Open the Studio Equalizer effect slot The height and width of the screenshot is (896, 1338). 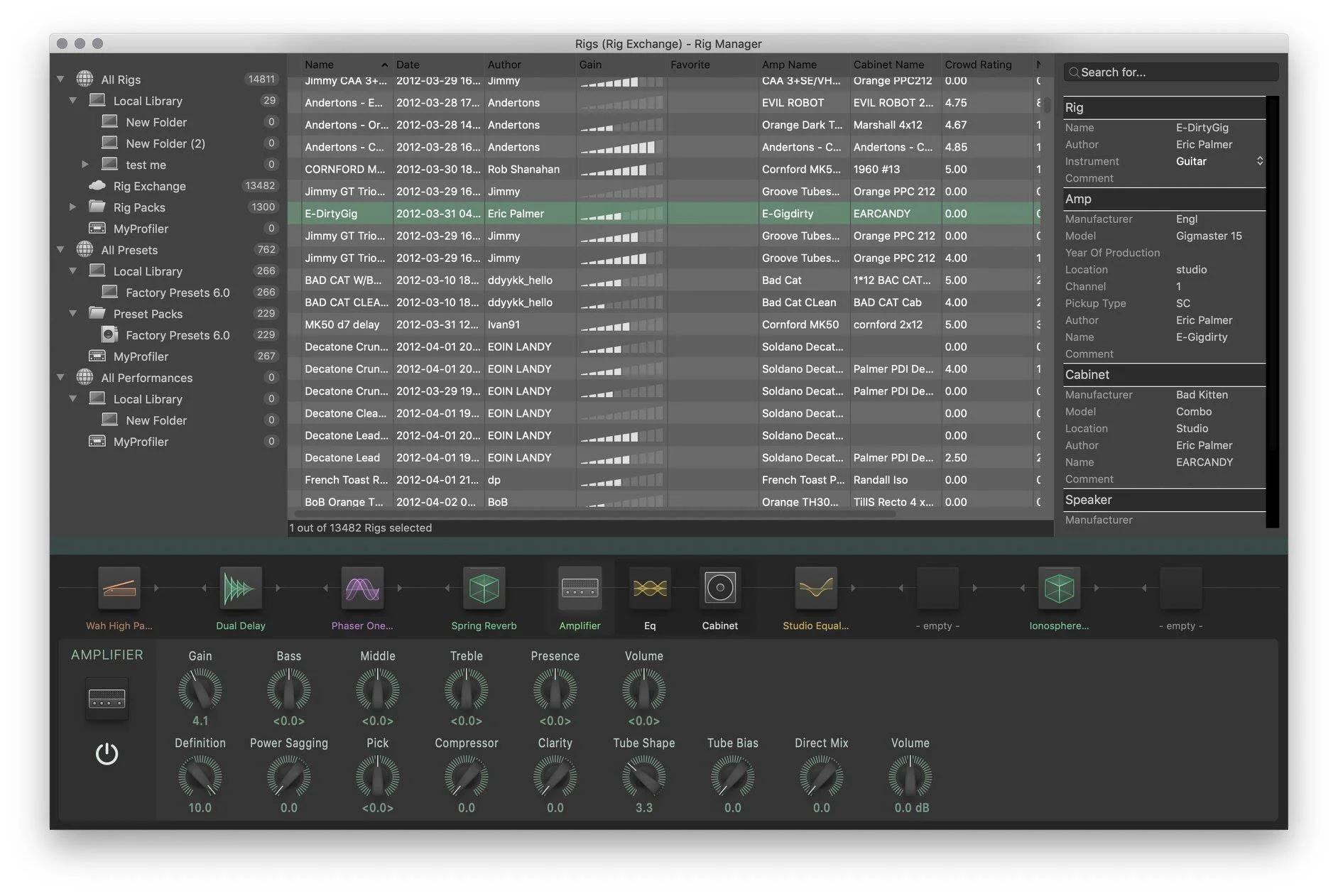[x=815, y=588]
